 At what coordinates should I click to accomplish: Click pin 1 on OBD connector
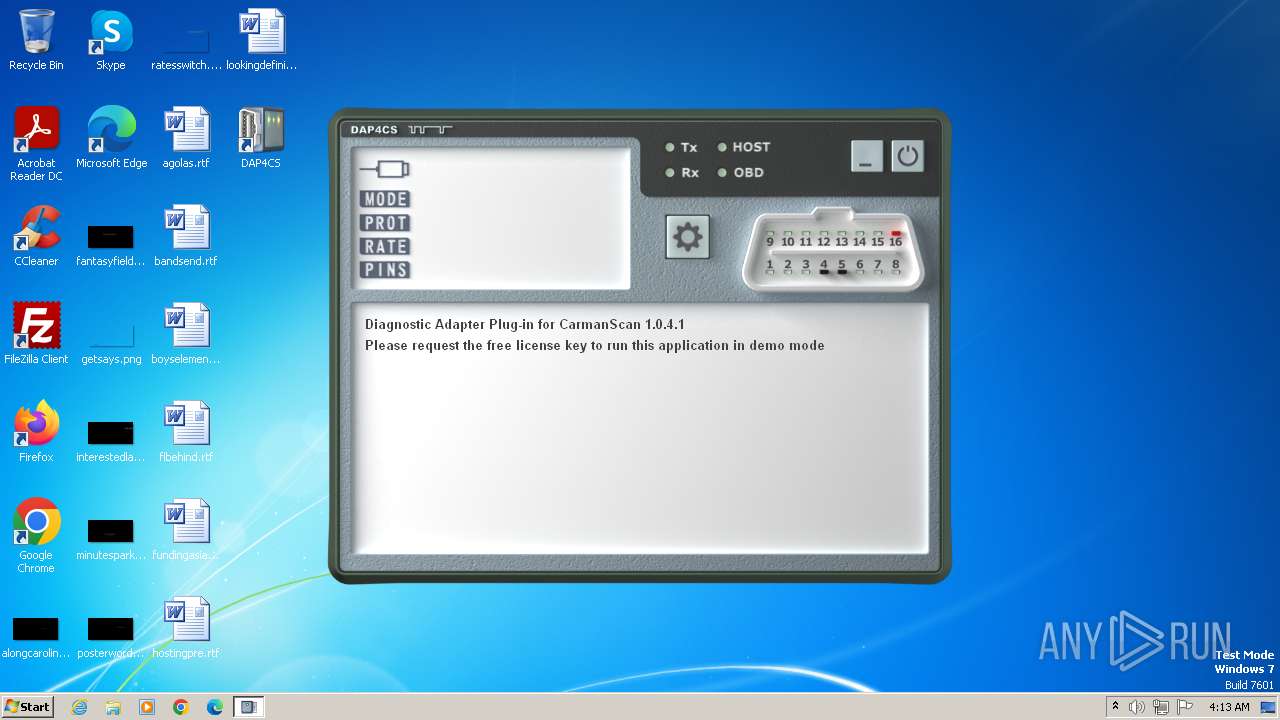(770, 266)
